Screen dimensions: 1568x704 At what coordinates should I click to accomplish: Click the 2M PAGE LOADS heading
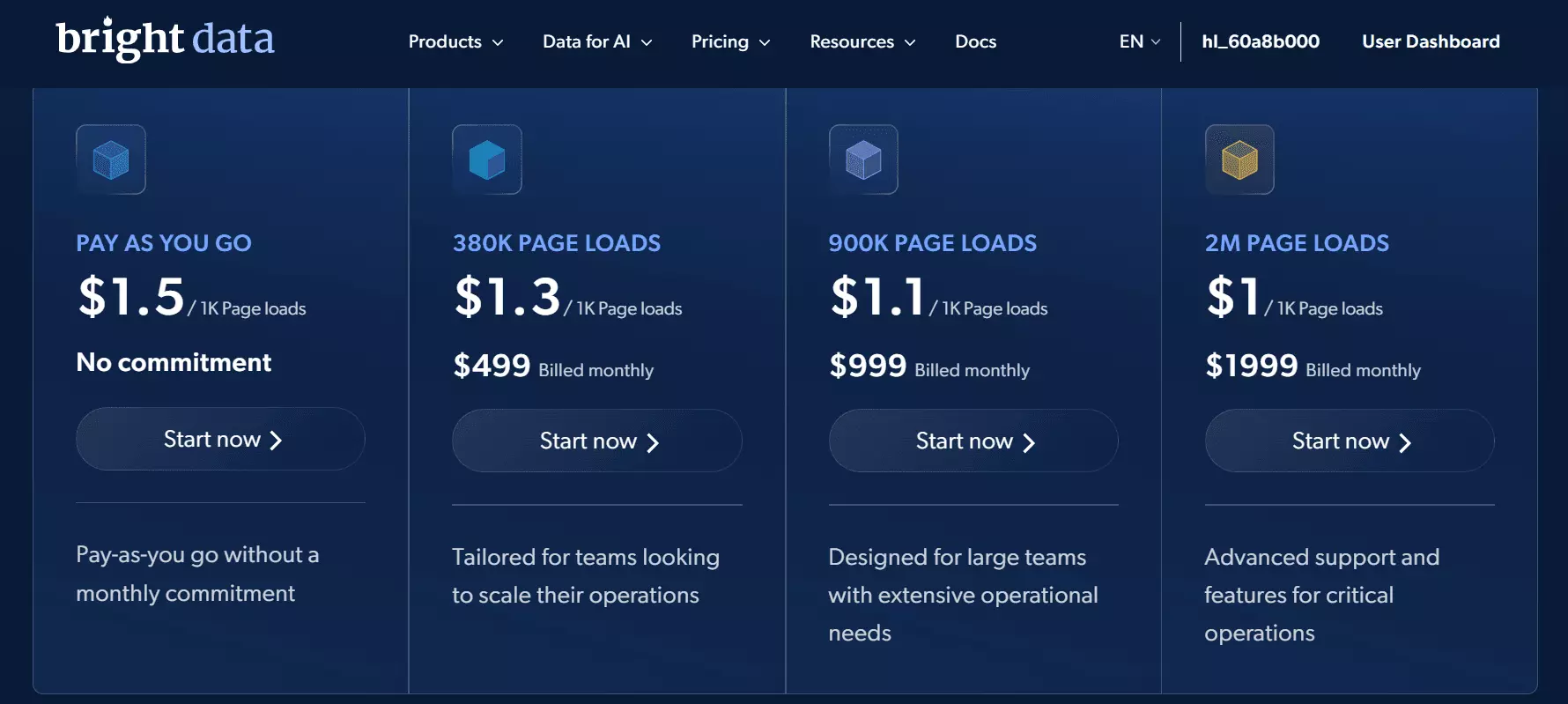tap(1297, 243)
